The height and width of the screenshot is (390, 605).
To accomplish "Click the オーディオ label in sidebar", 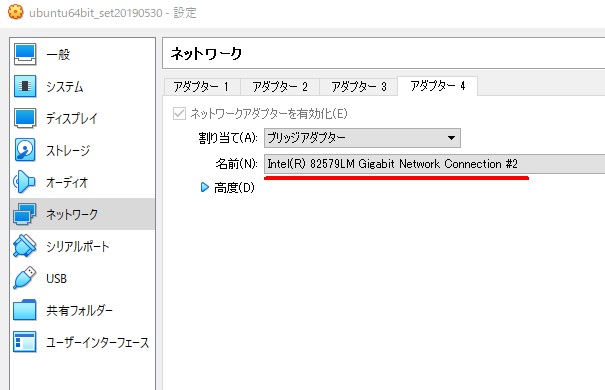I will (x=67, y=182).
